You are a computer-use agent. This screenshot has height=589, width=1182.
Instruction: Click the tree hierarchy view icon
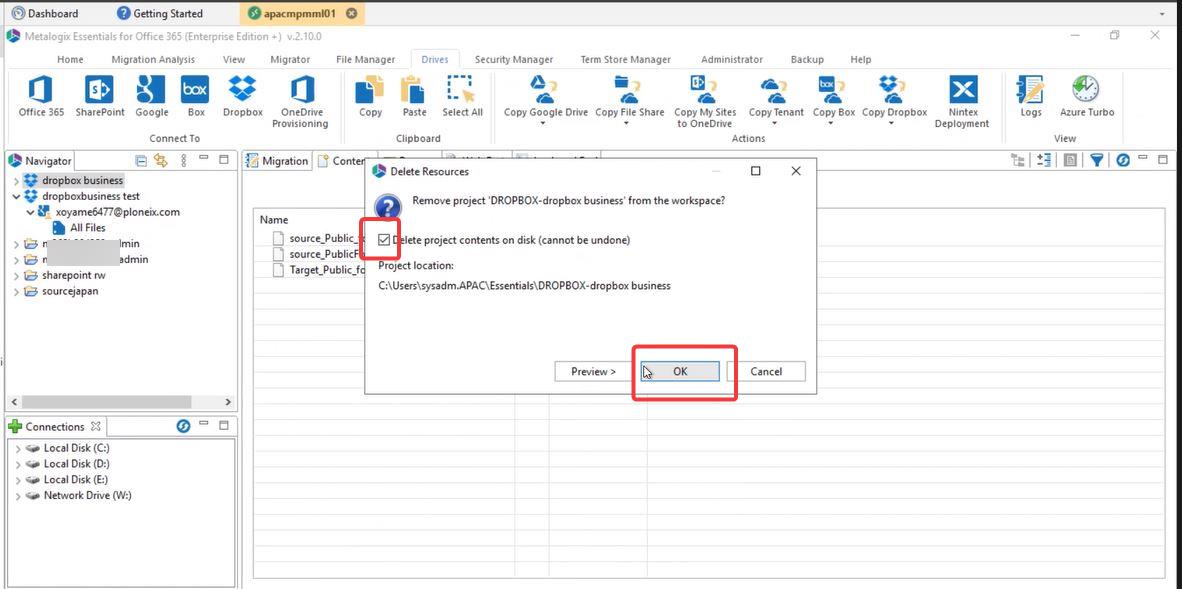(x=1018, y=160)
